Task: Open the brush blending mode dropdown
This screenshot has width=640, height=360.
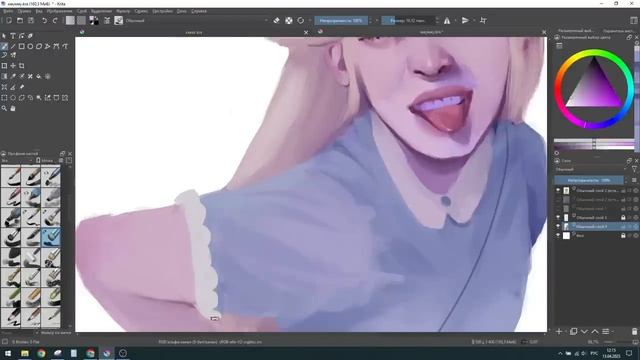Action: pyautogui.click(x=196, y=20)
